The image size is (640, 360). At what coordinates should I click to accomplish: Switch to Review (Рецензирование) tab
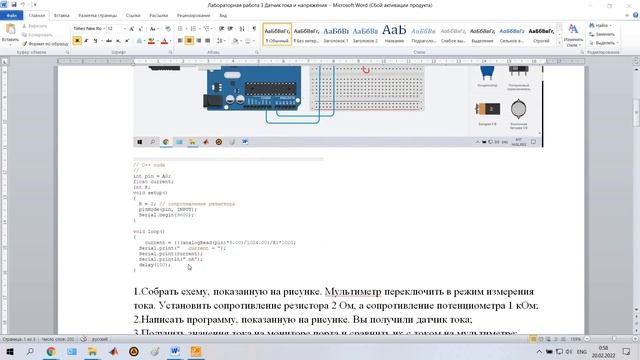pos(193,16)
